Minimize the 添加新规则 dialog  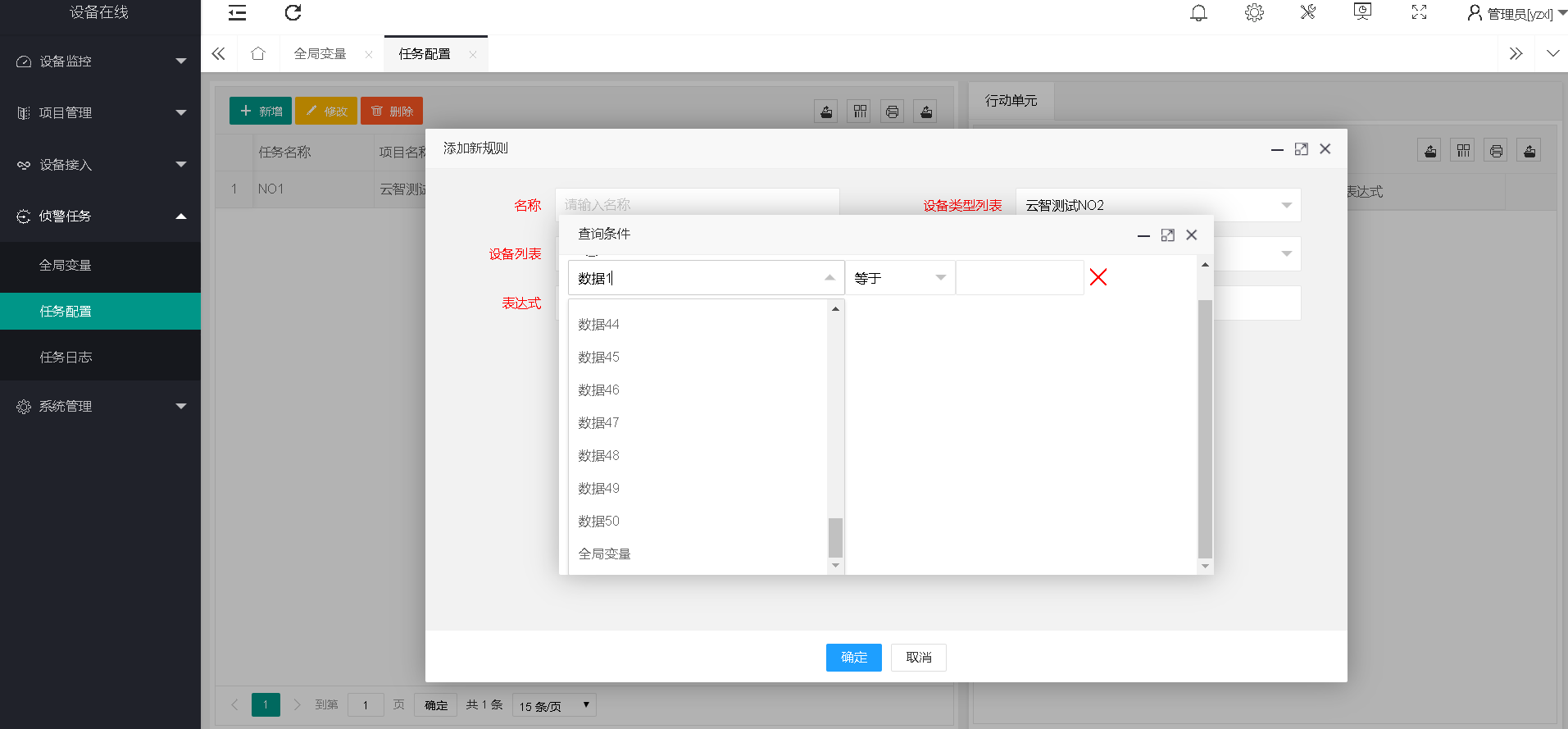[x=1277, y=149]
